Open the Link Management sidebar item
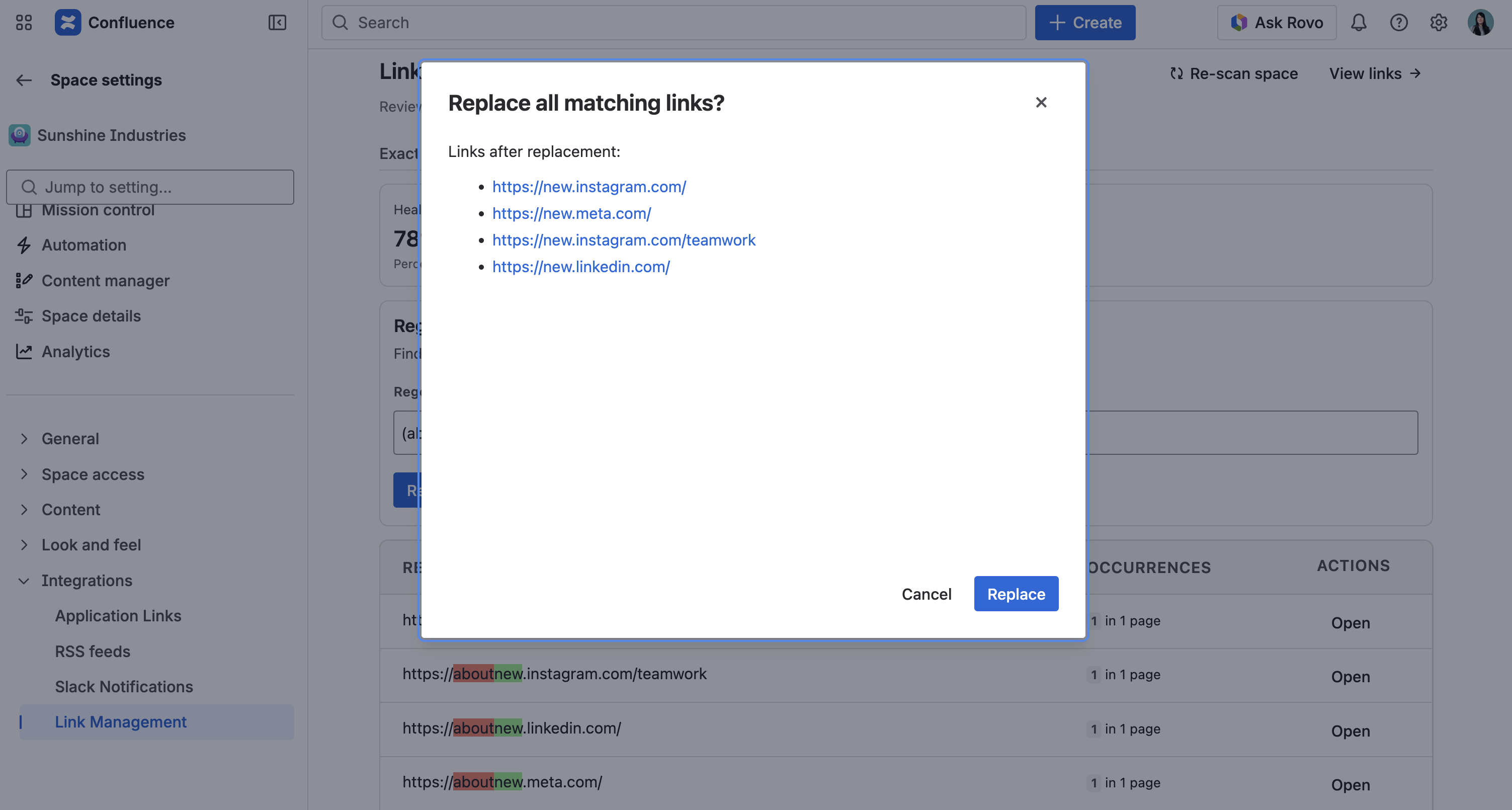 pos(120,721)
